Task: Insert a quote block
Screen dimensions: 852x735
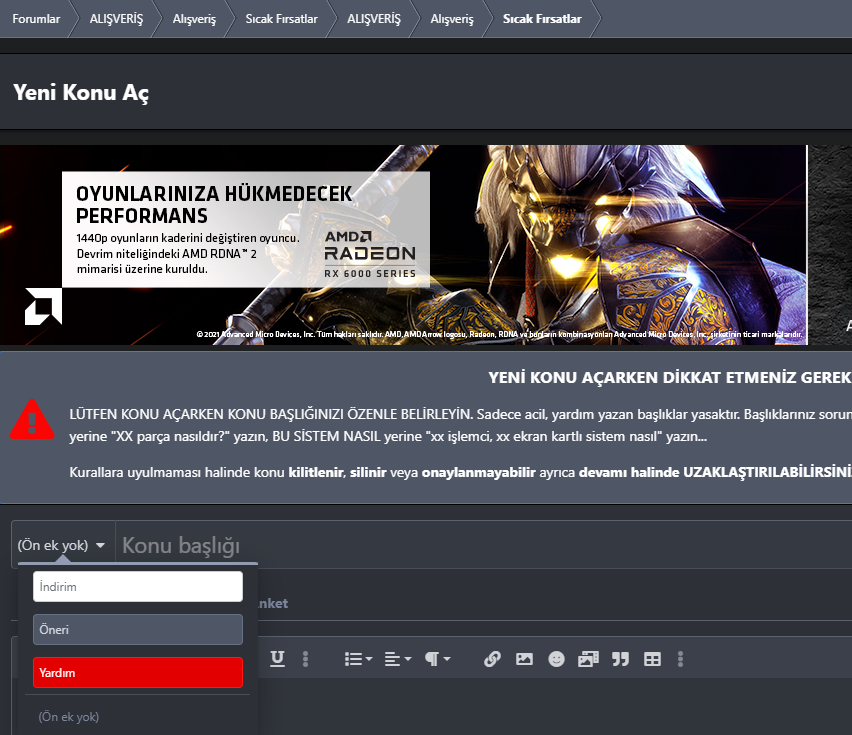Action: pyautogui.click(x=620, y=659)
